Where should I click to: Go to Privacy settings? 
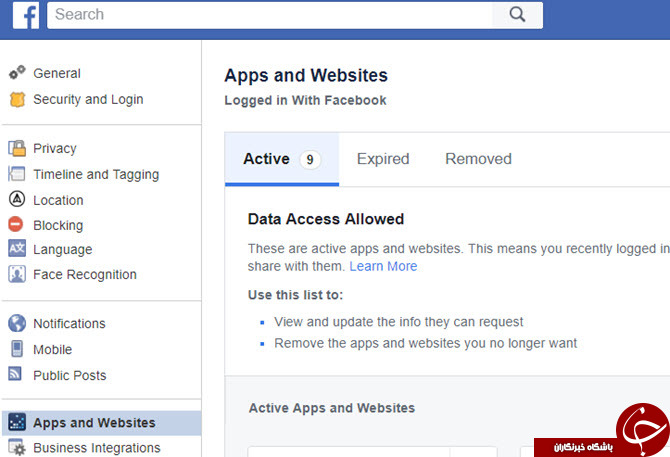click(55, 149)
